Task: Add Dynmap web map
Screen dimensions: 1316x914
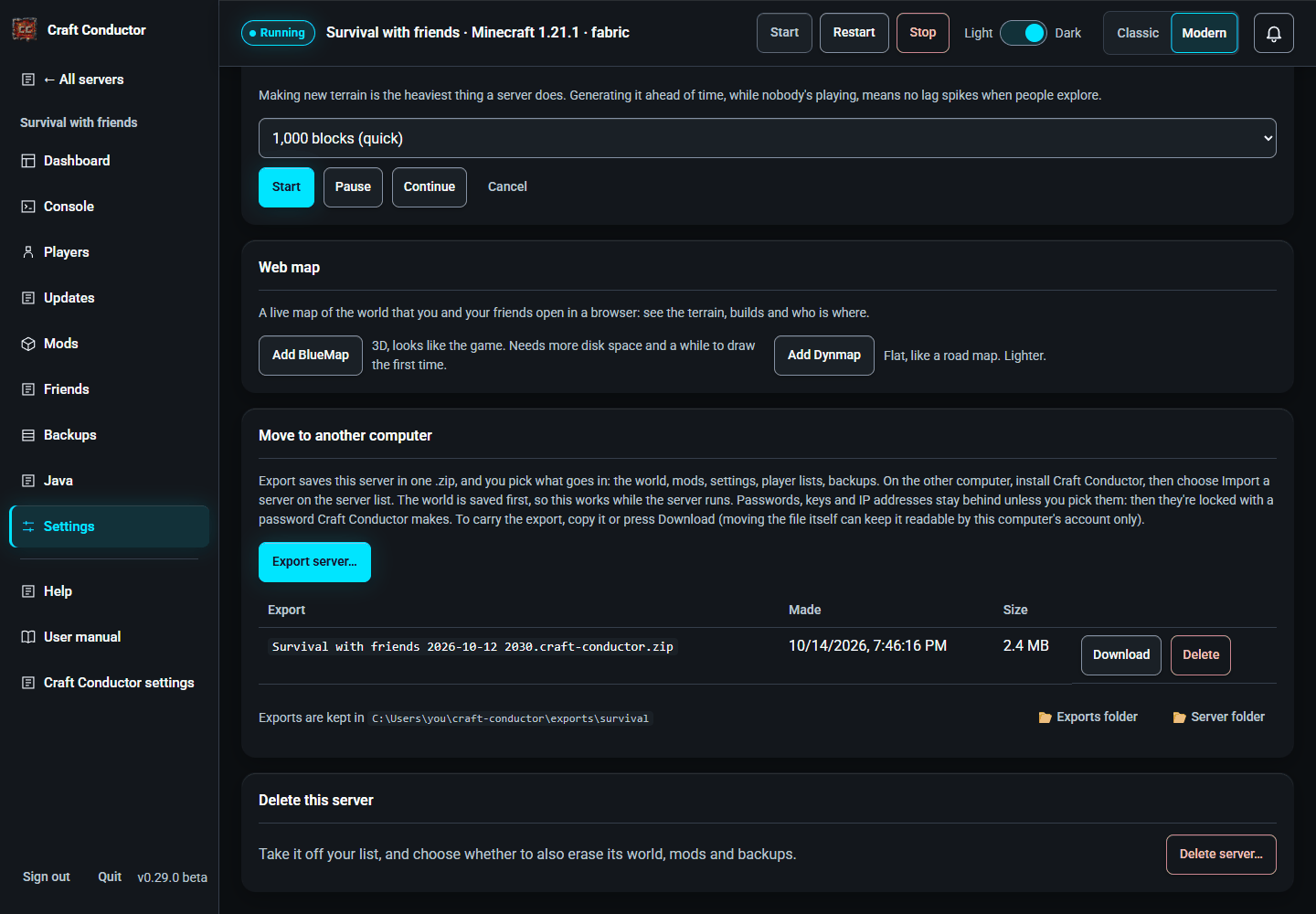Action: [824, 356]
